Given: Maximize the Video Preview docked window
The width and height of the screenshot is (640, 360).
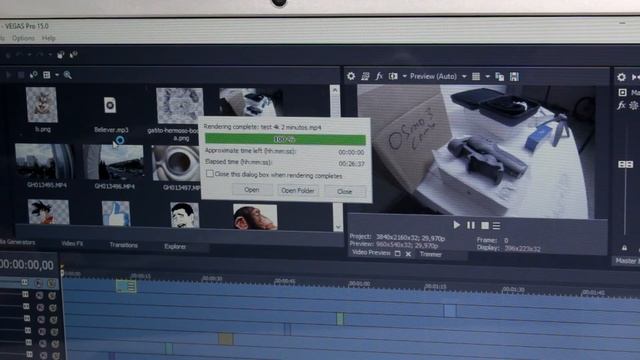Looking at the screenshot, I should coord(398,253).
